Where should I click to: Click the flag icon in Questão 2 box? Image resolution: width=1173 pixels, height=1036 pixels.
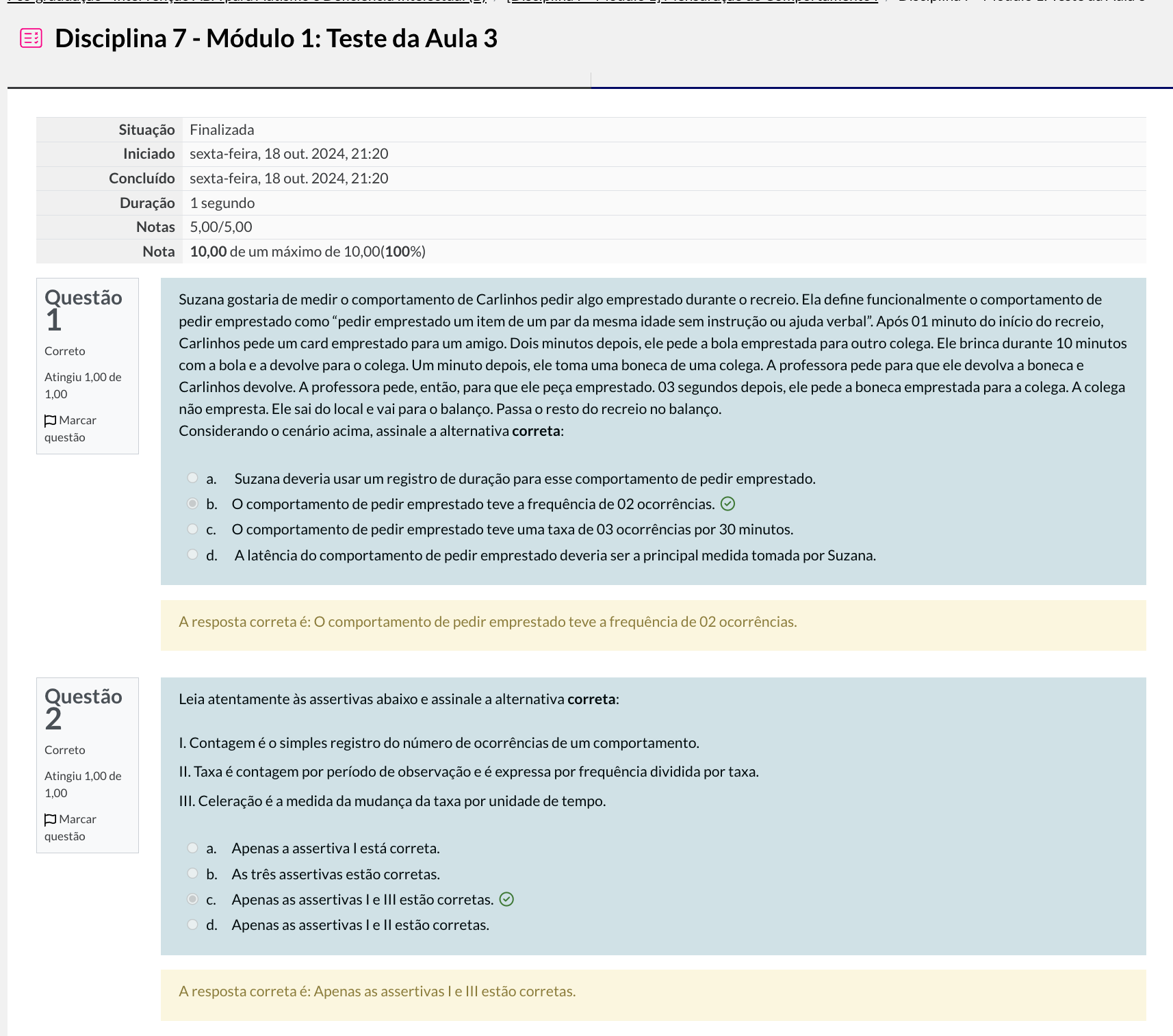(50, 819)
